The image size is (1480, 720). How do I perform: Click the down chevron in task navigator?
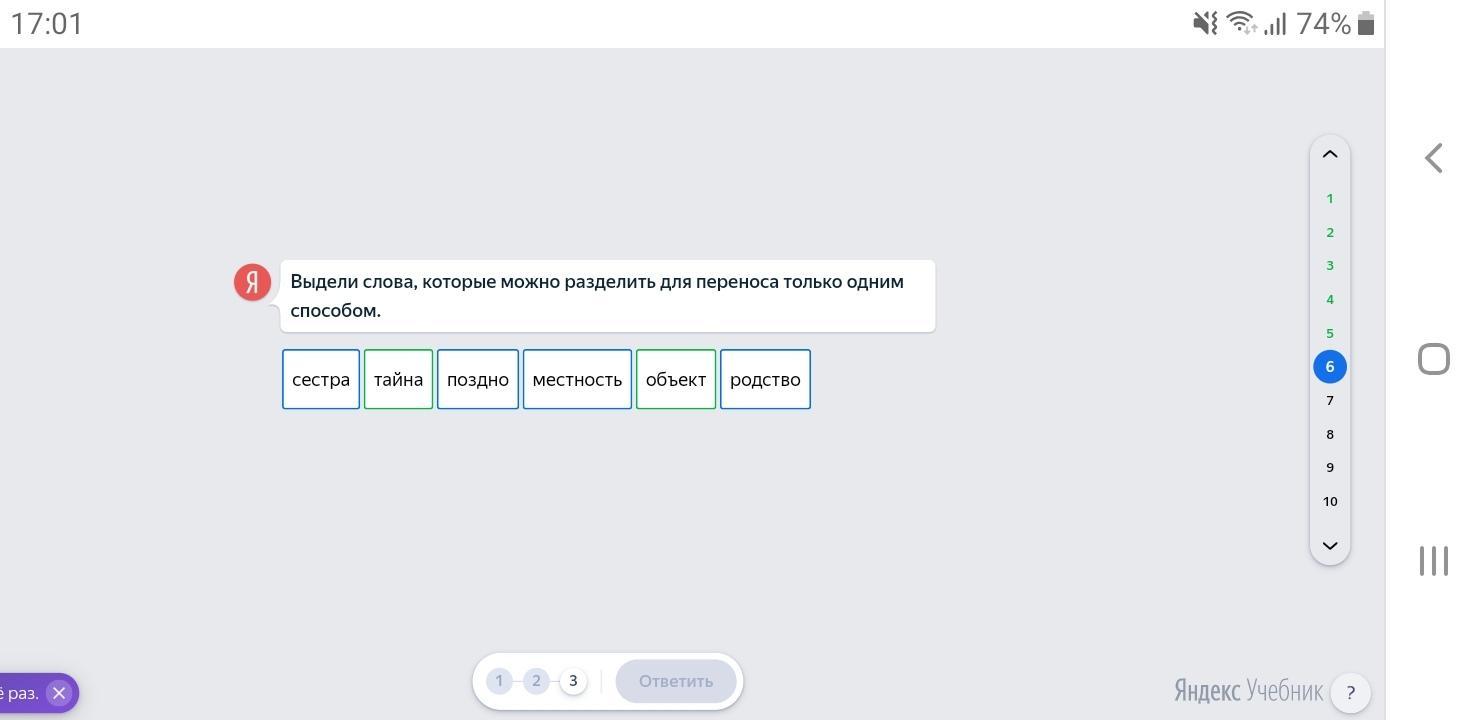click(x=1330, y=545)
